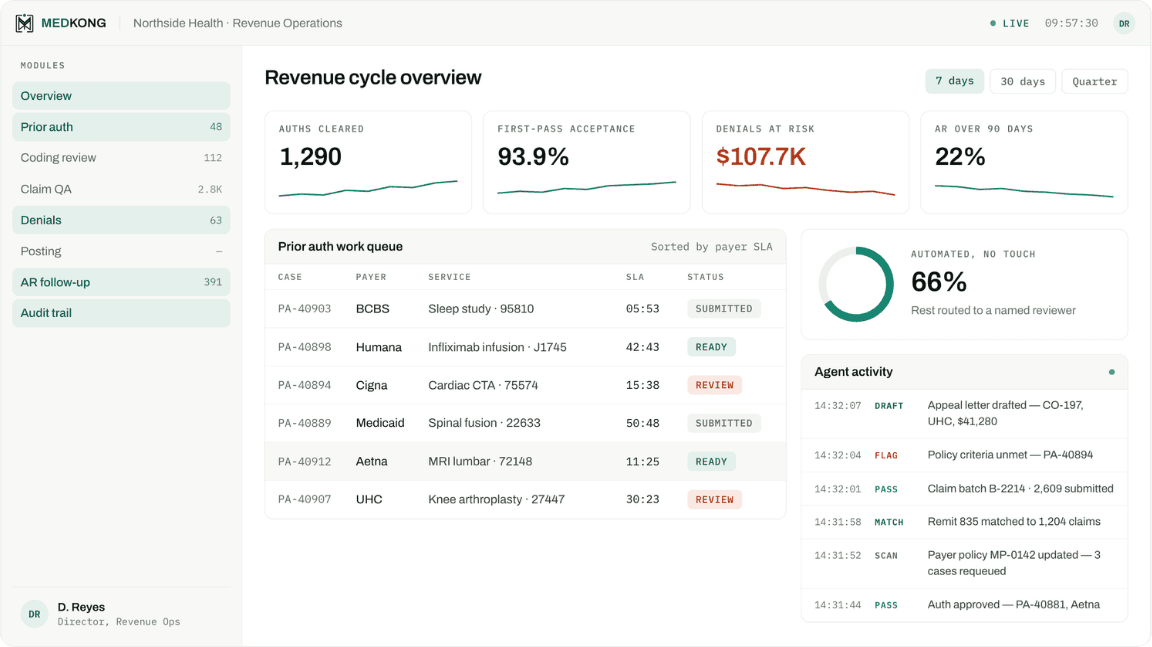Click the 09:57:30 clock display

pyautogui.click(x=1071, y=24)
